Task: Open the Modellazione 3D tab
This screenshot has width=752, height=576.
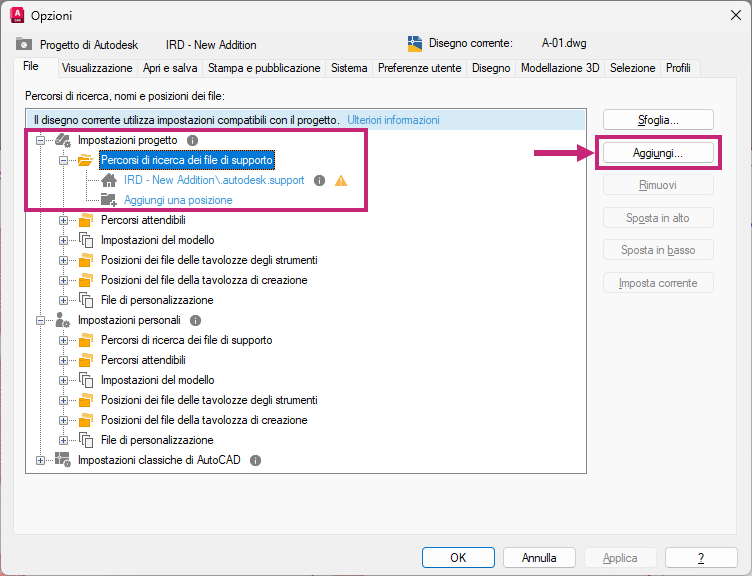Action: point(560,68)
